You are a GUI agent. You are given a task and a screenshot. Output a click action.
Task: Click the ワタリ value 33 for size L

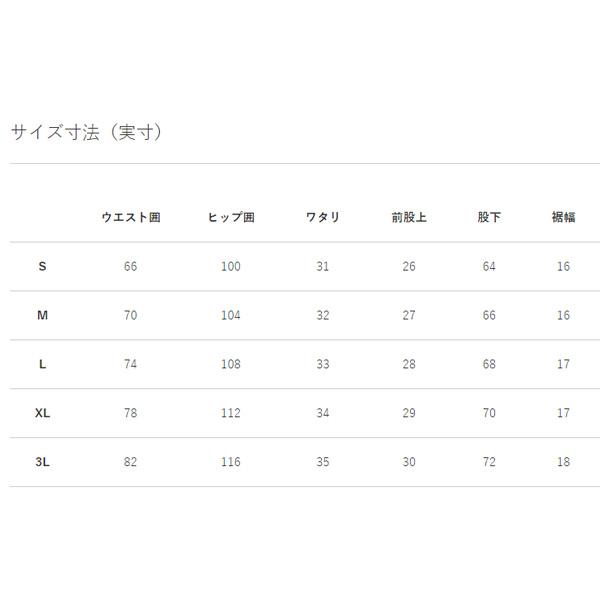pyautogui.click(x=322, y=364)
